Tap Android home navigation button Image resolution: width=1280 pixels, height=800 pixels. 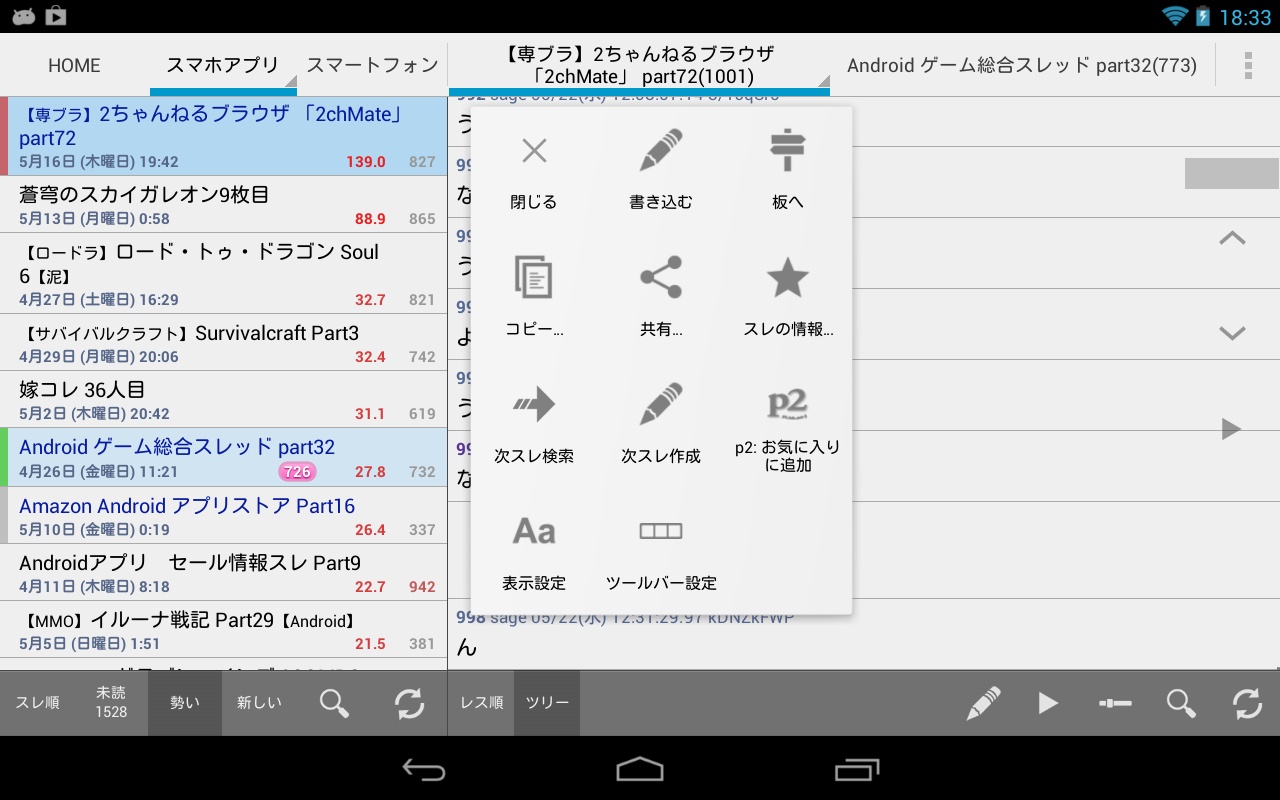tap(640, 768)
